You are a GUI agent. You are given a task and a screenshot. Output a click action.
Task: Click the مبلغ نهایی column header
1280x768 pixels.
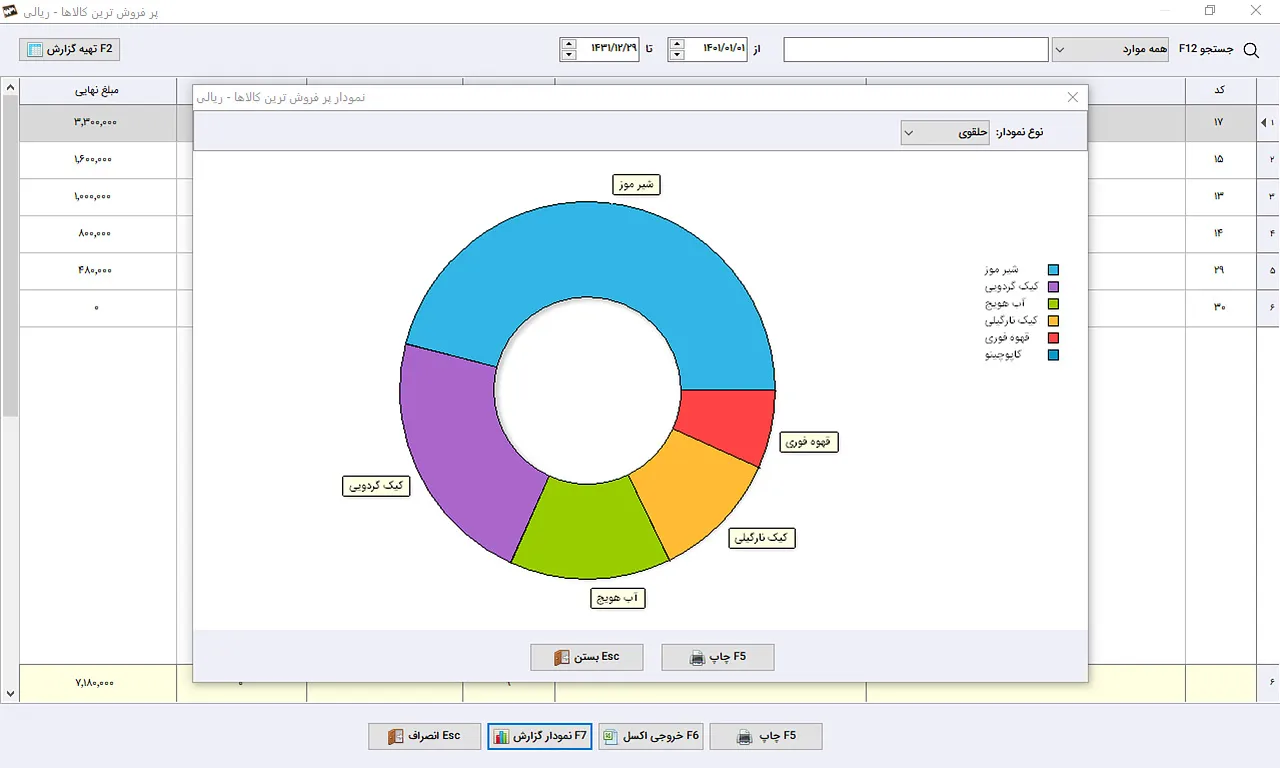pyautogui.click(x=97, y=90)
